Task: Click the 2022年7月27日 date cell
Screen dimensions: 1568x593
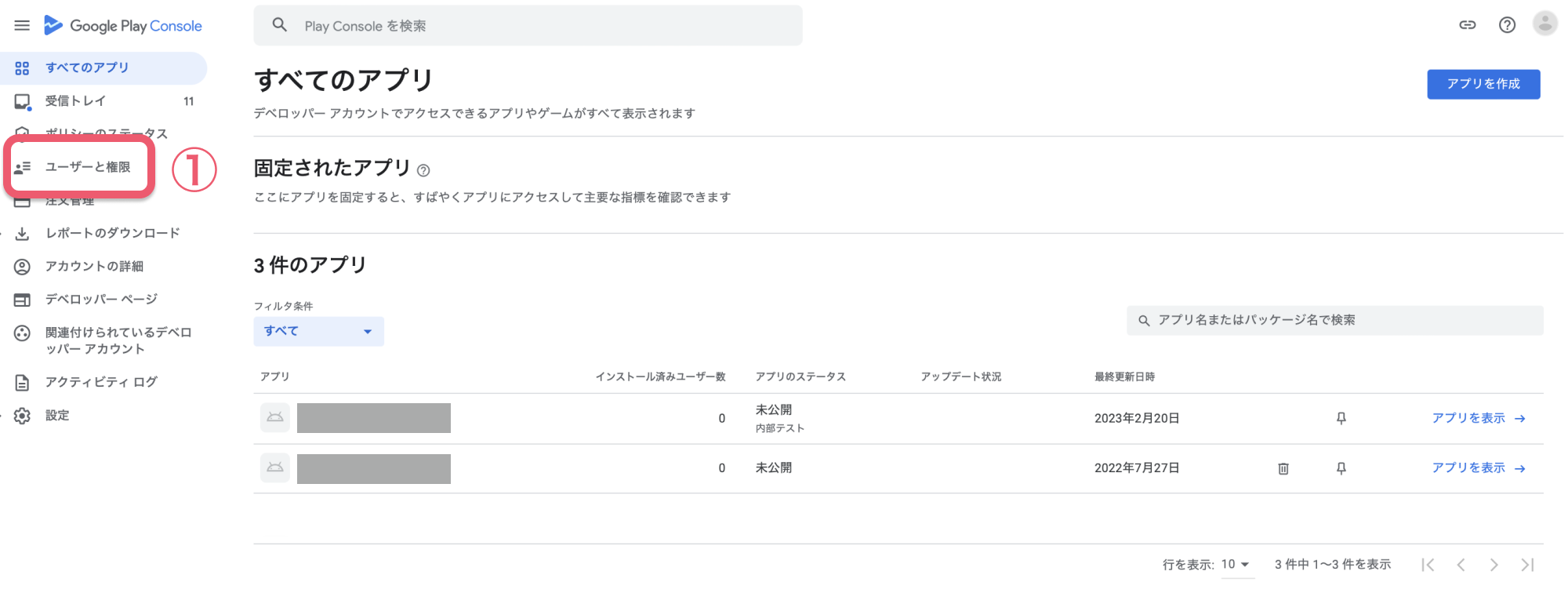Action: pyautogui.click(x=1137, y=468)
